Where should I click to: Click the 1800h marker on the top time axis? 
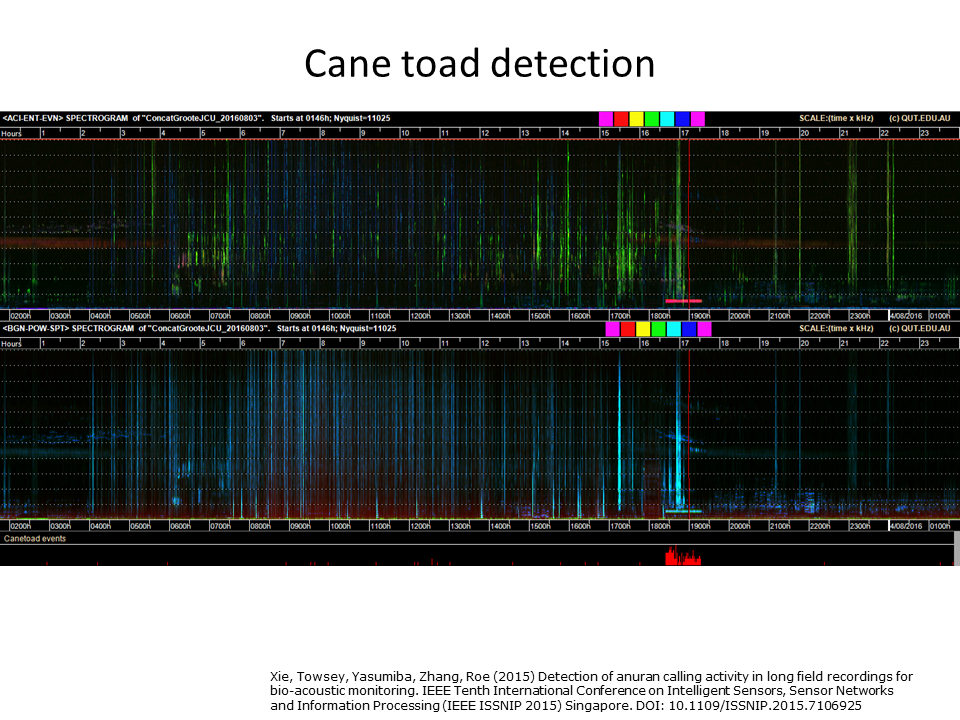(660, 316)
